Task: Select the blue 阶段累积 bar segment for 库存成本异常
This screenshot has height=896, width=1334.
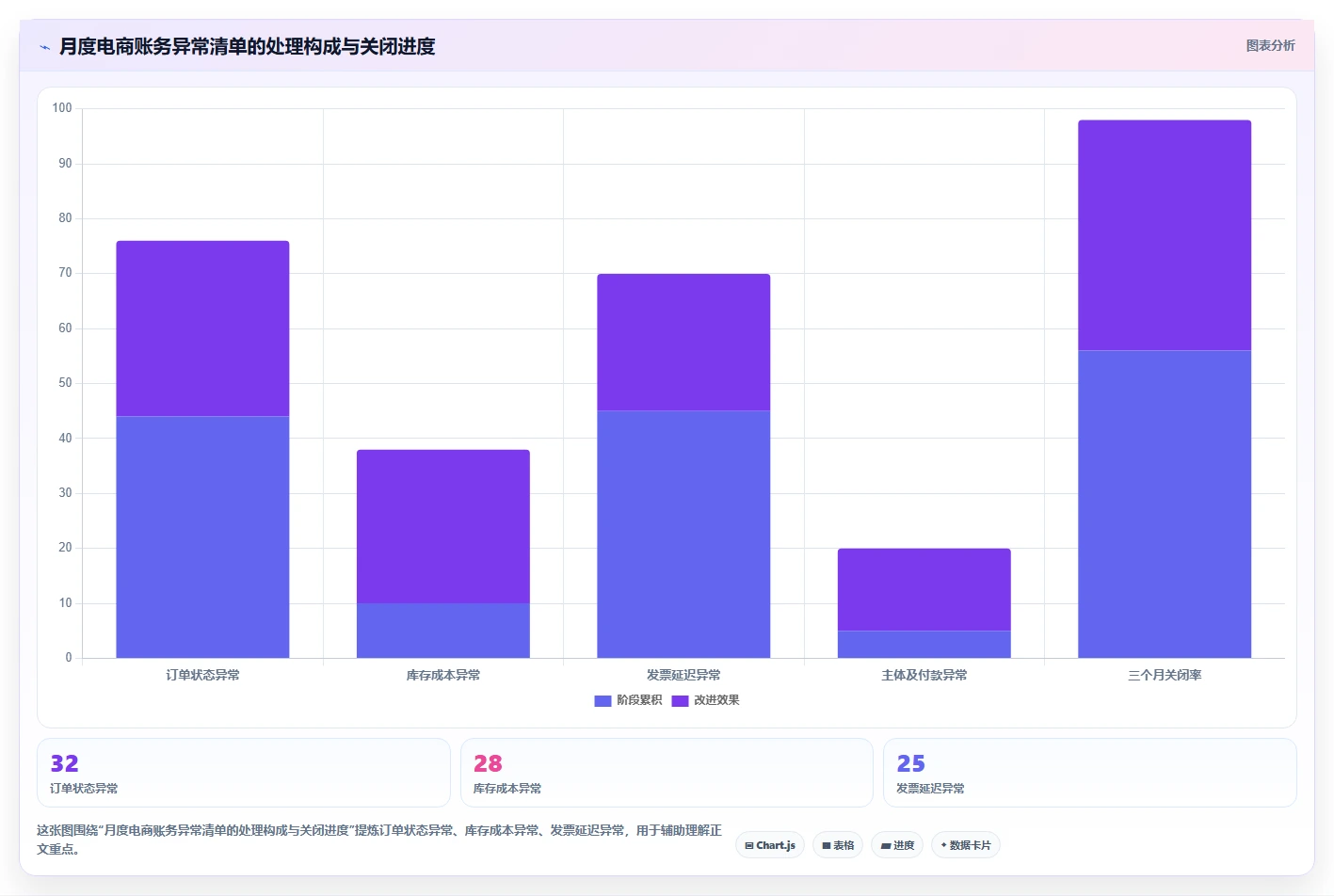Action: click(443, 631)
